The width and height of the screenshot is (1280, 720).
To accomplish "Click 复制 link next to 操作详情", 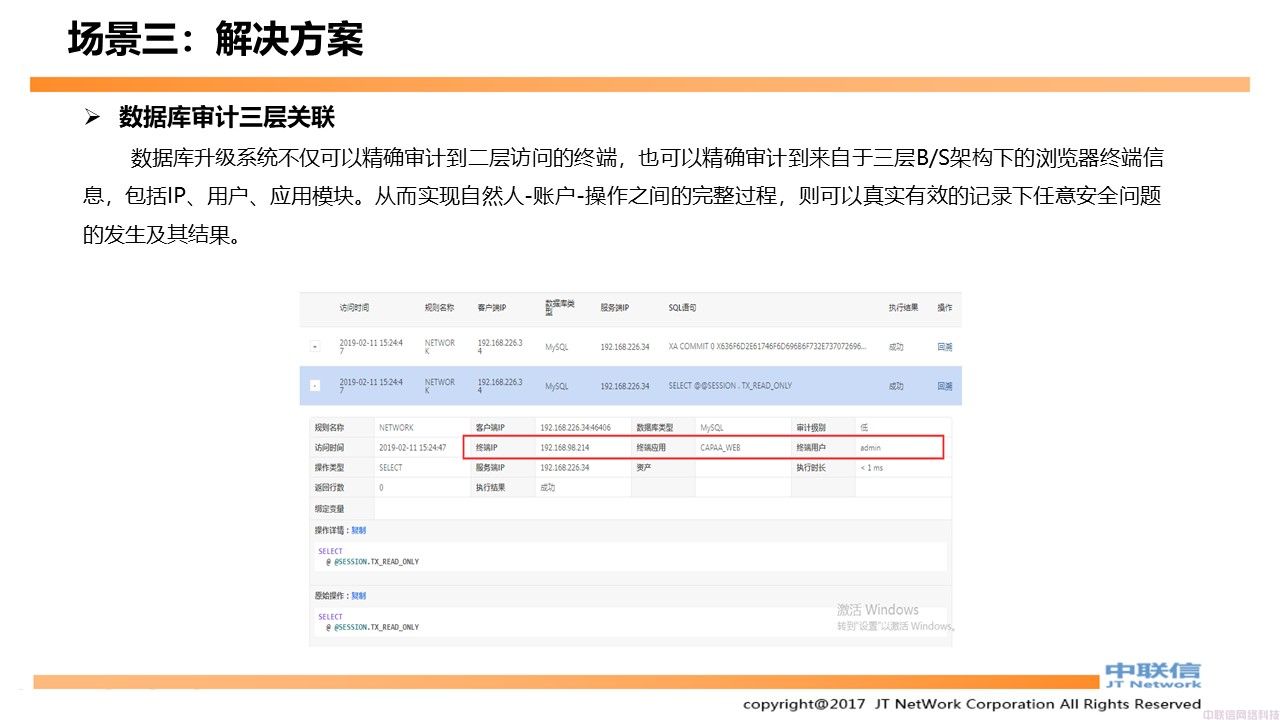I will coord(358,530).
